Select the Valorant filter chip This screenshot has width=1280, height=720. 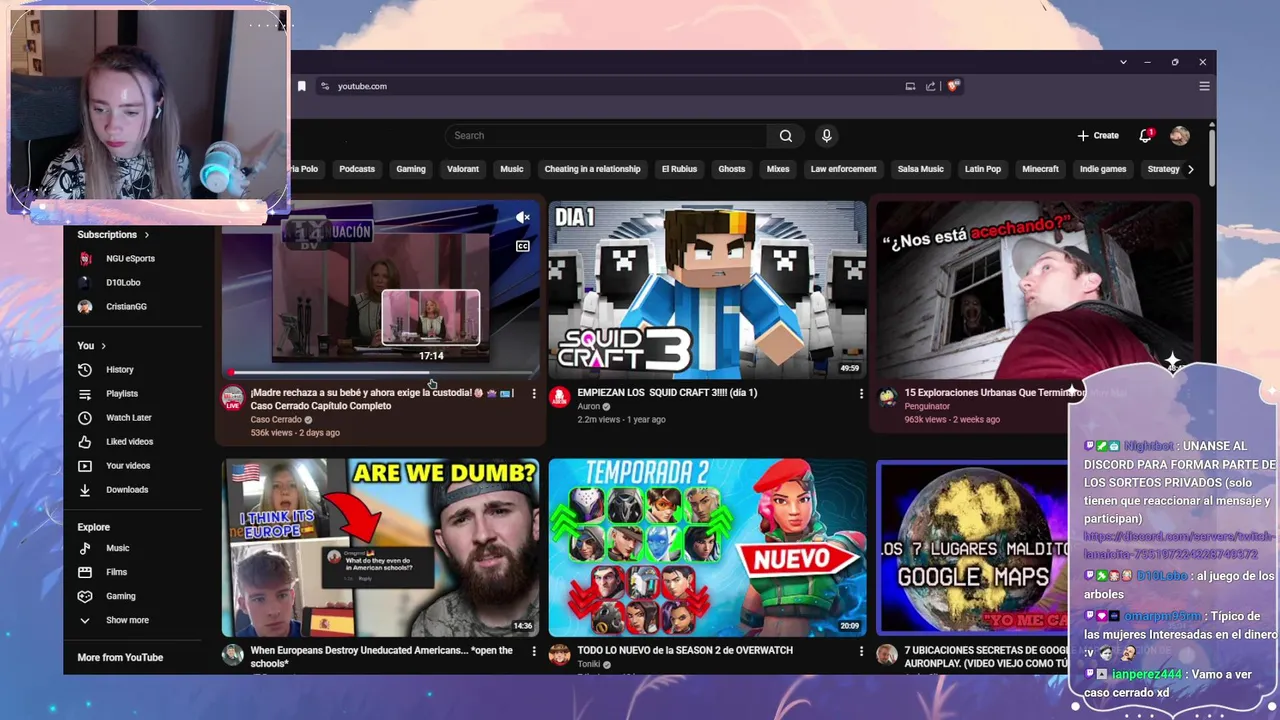[x=463, y=169]
